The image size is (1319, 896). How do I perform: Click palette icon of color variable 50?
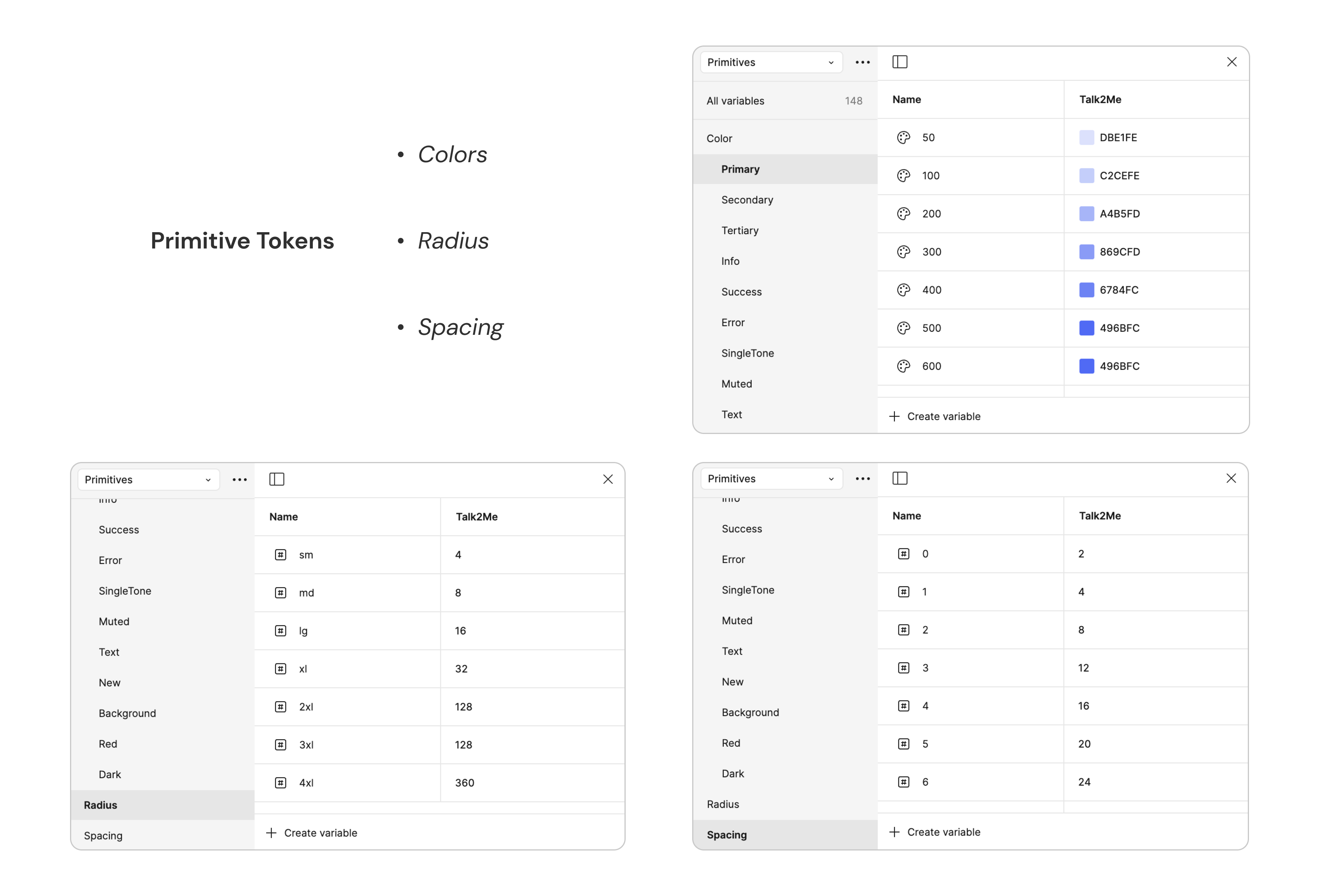tap(903, 137)
